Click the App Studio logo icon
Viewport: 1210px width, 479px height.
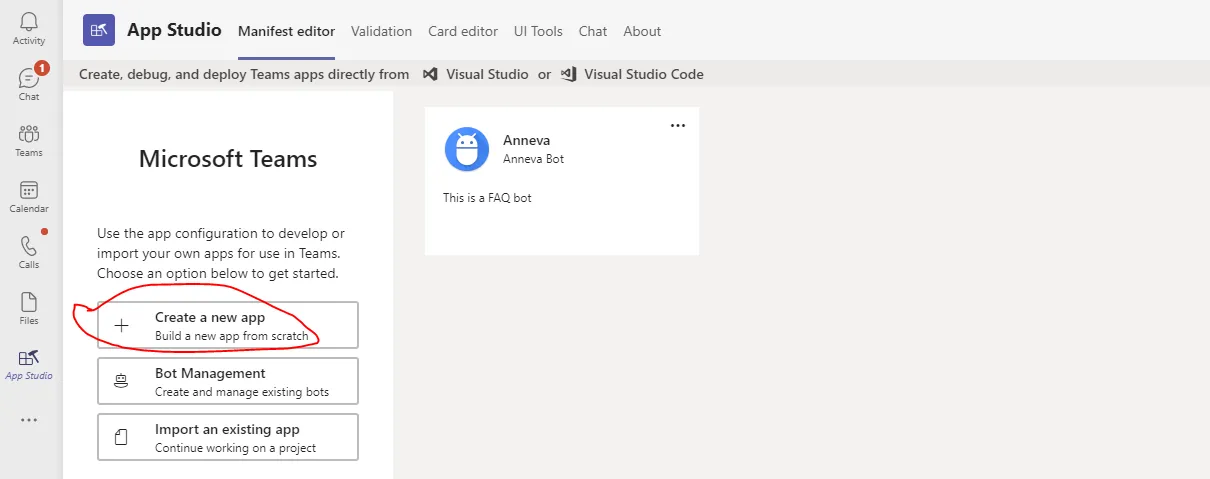click(x=99, y=31)
